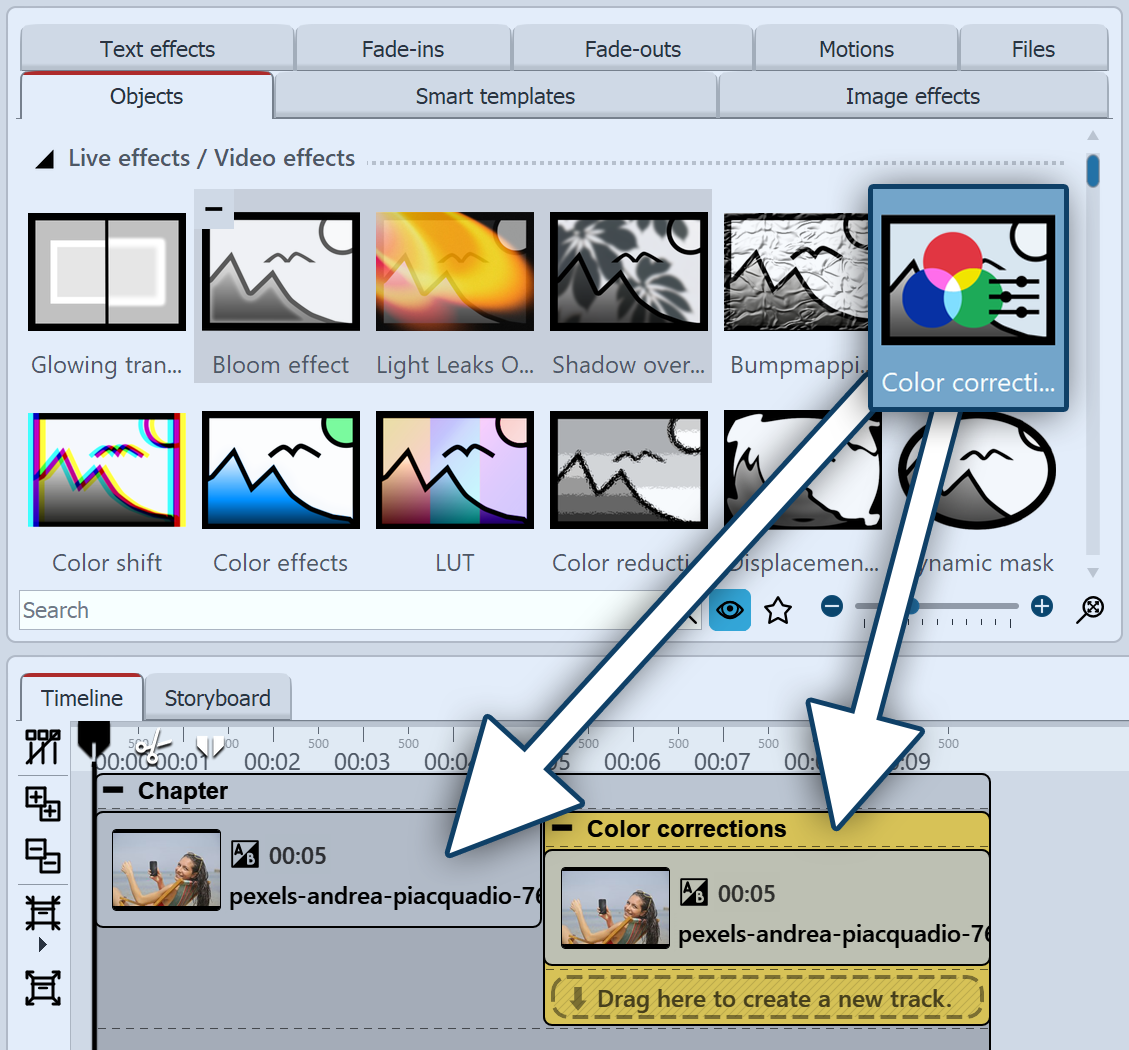Select the topmost track-display icon in the timeline toolbar

(x=43, y=747)
